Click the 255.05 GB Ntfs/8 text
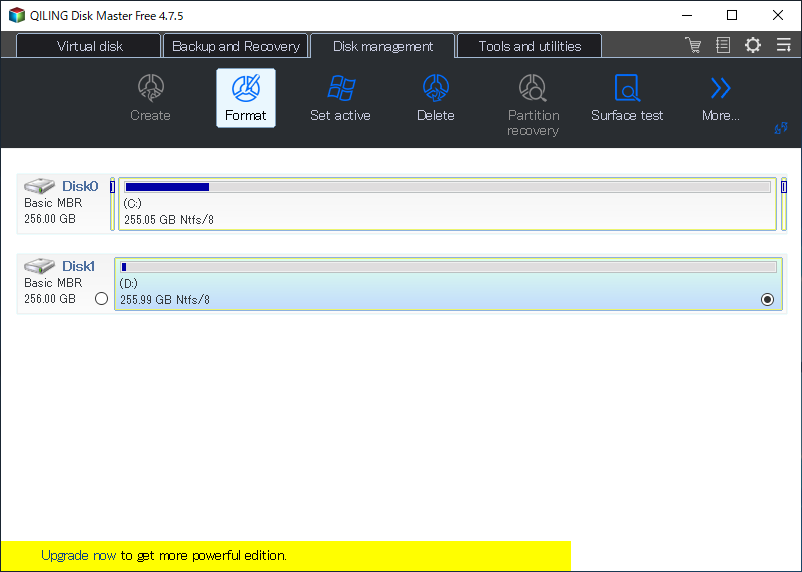Screen dimensions: 802x572 coord(169,220)
